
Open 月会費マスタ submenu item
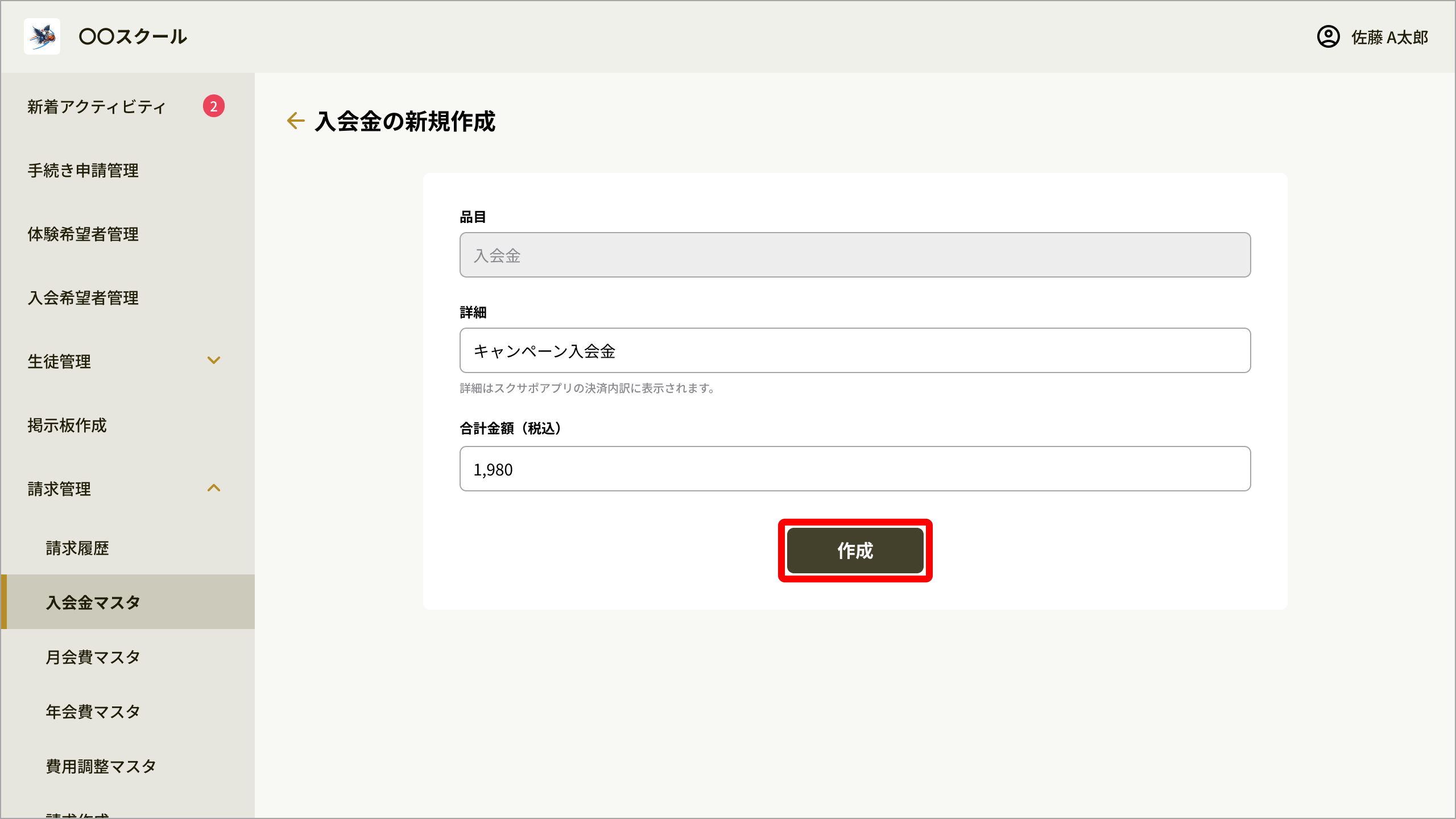[93, 657]
